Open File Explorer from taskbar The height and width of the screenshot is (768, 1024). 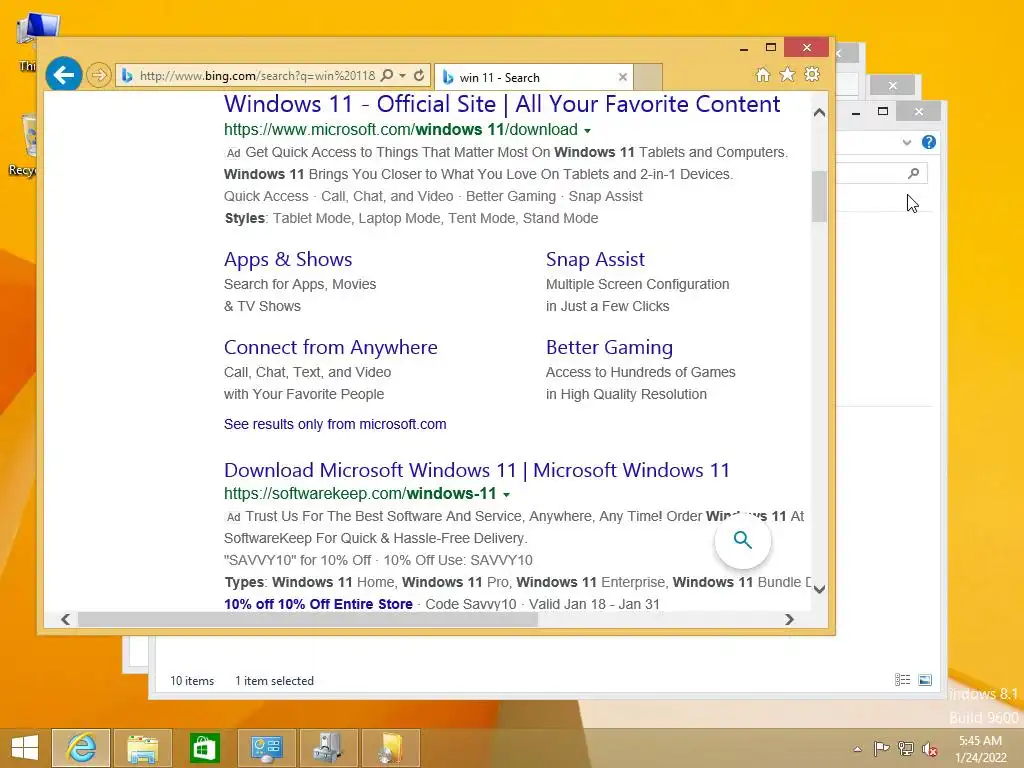coord(142,748)
